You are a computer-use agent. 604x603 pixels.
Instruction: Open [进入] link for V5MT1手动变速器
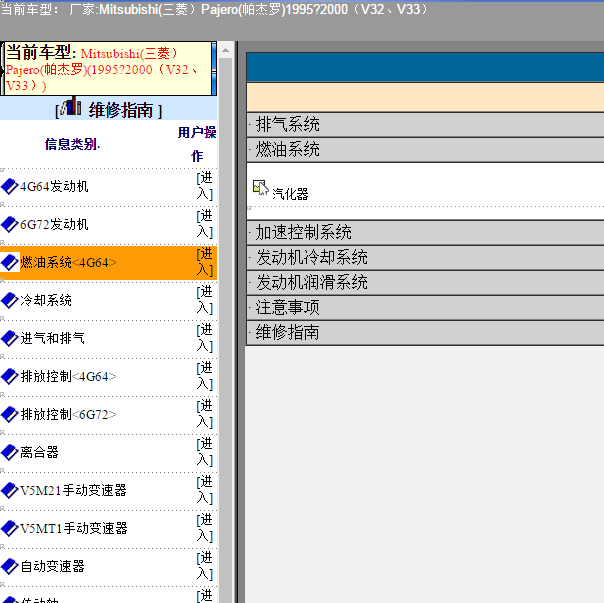point(205,528)
